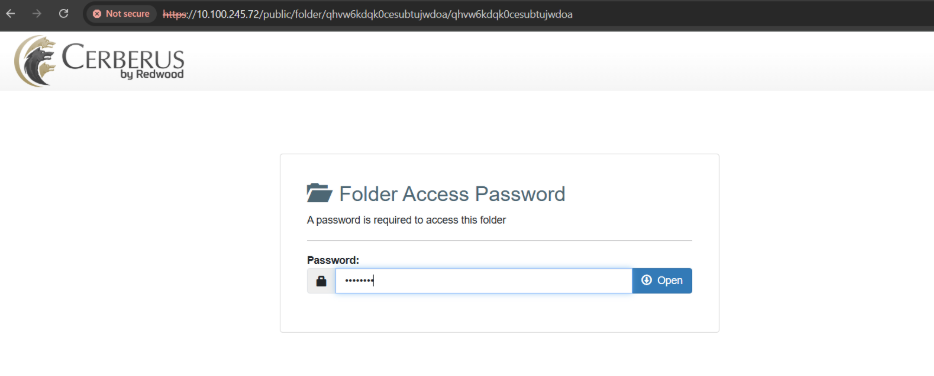Click the divider line under the description
Viewport: 934px width, 376px height.
tap(499, 240)
